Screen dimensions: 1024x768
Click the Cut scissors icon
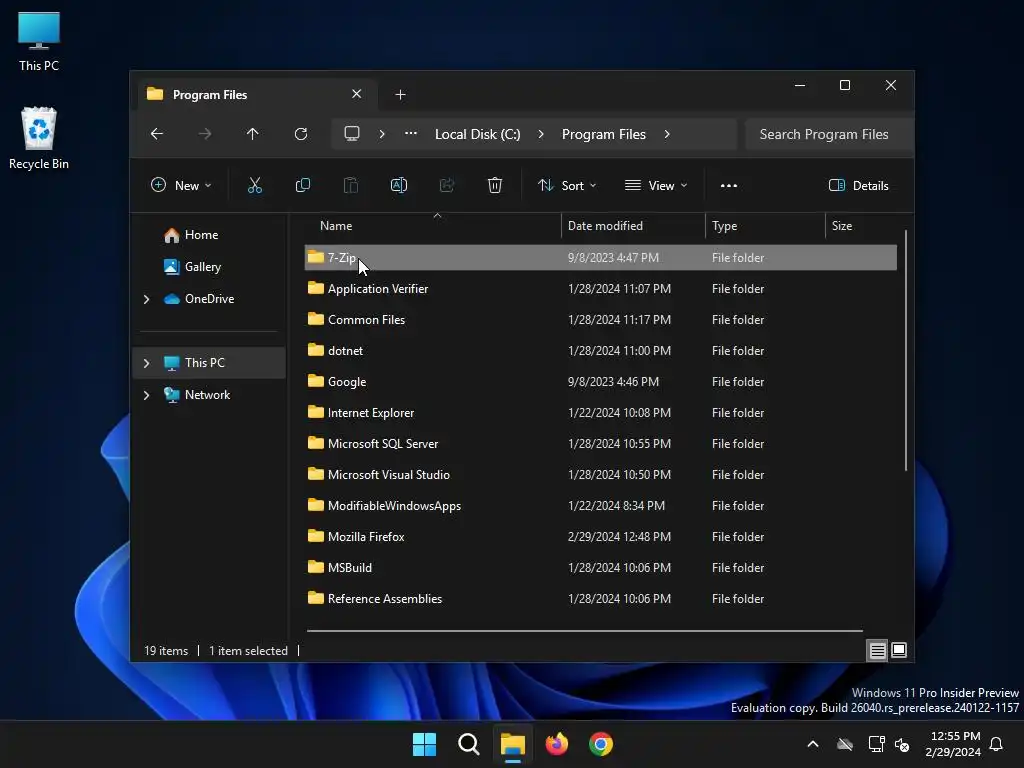(255, 185)
